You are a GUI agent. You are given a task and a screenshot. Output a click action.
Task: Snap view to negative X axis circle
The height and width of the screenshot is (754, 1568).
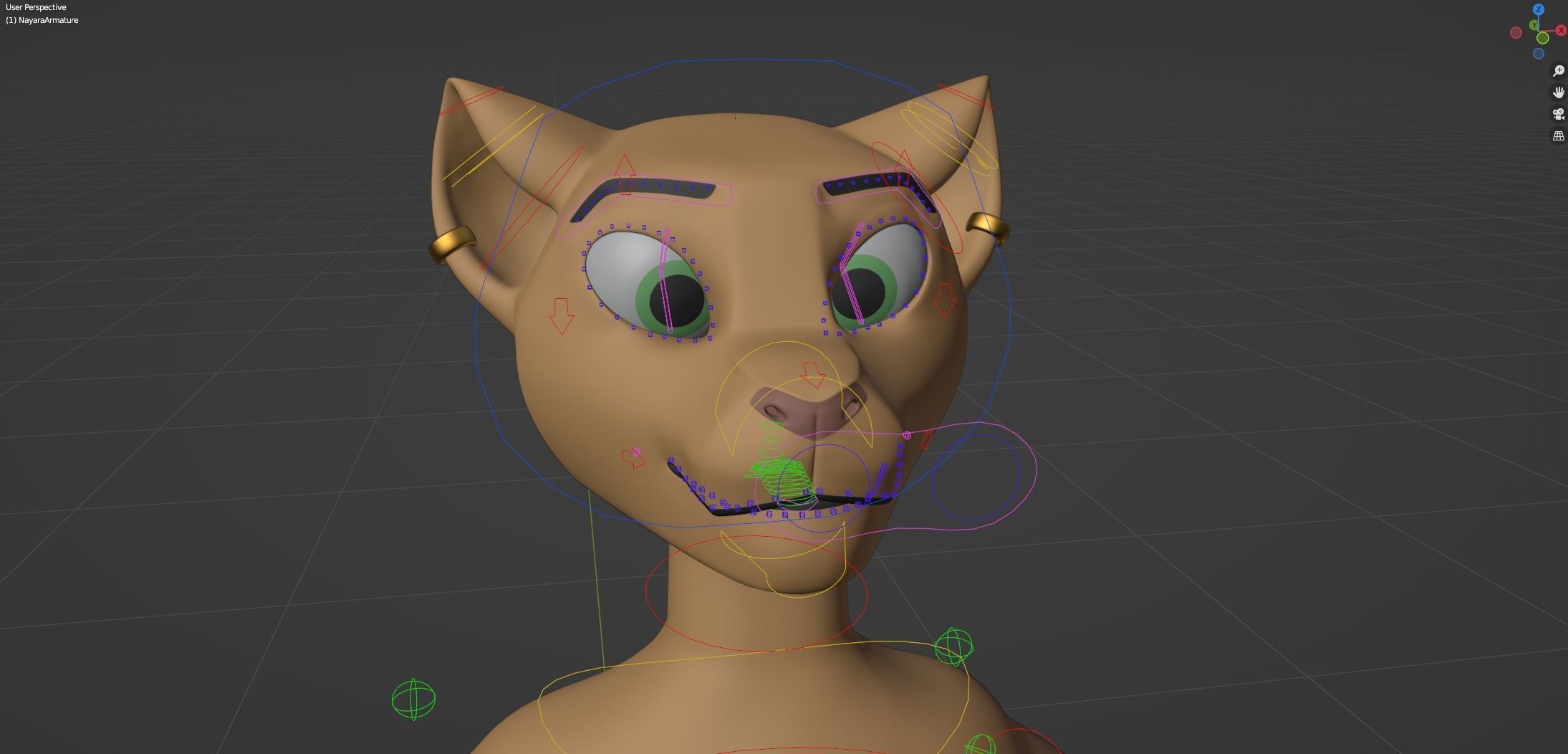(x=1516, y=33)
